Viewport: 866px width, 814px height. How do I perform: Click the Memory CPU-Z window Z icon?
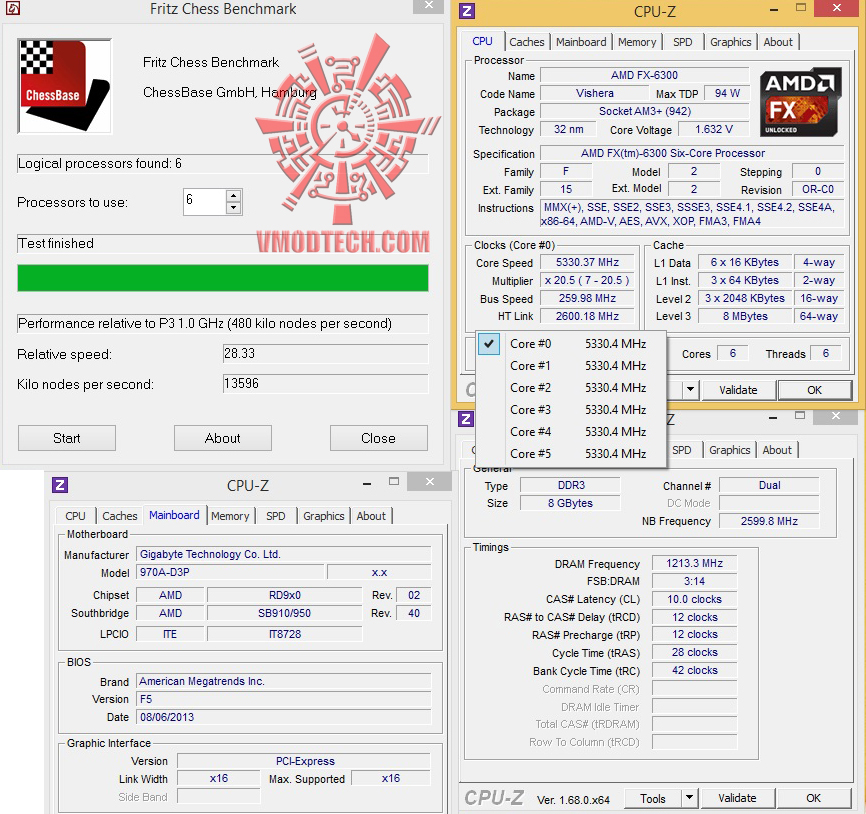click(x=466, y=419)
